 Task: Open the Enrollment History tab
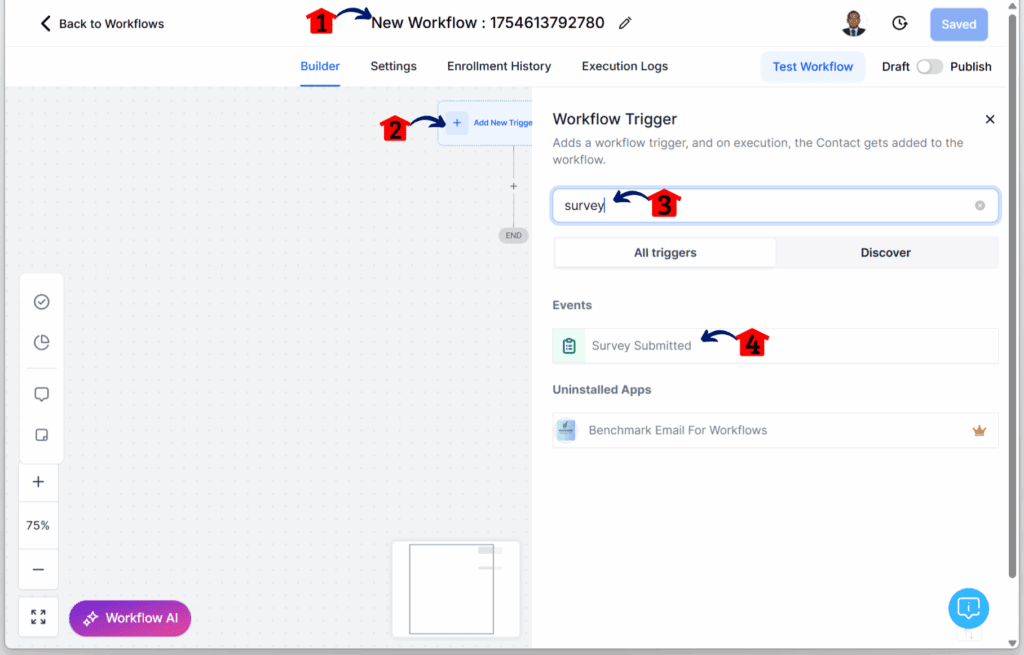499,66
